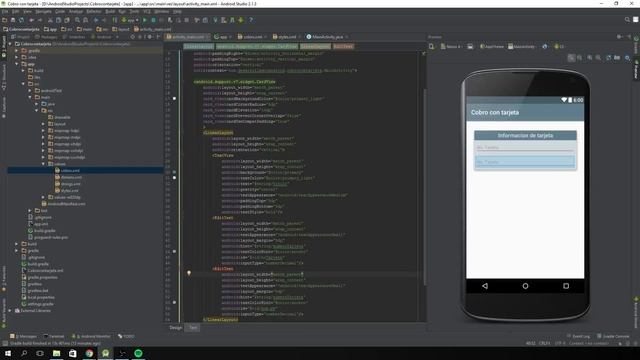The height and width of the screenshot is (360, 640).
Task: Open the Gradle Console
Action: (x=613, y=336)
